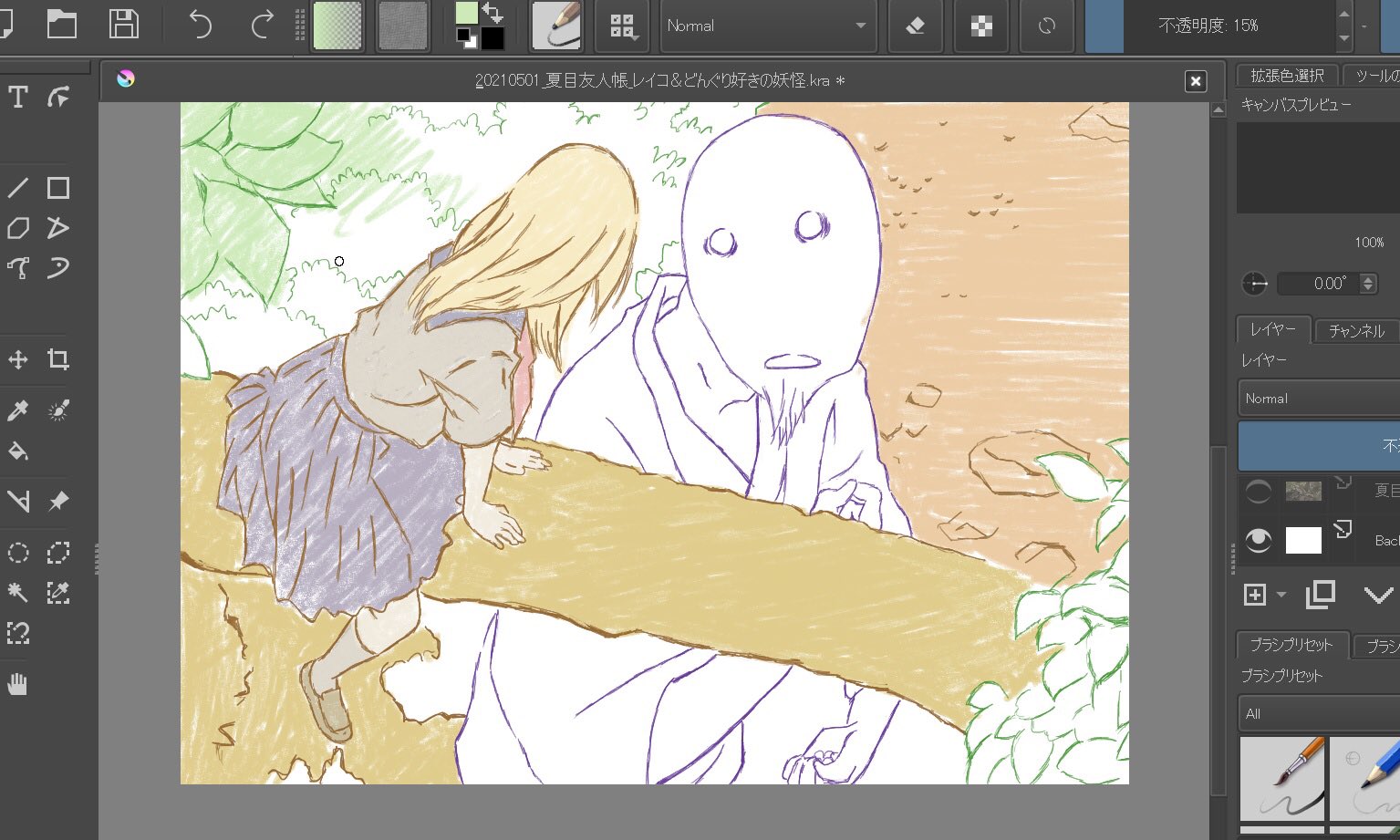The image size is (1400, 840).
Task: Pick a color with the Color Sampler tool
Action: point(16,410)
